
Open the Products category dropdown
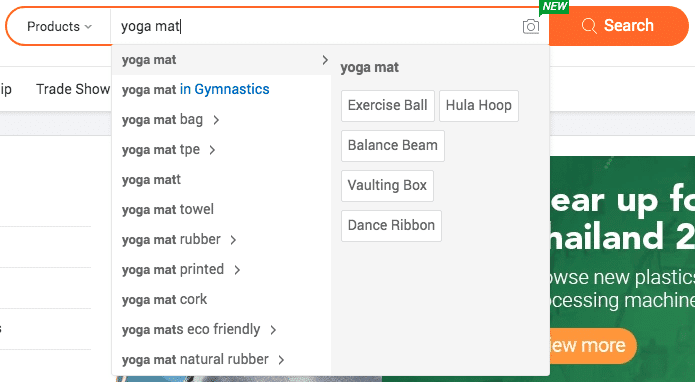pyautogui.click(x=59, y=27)
